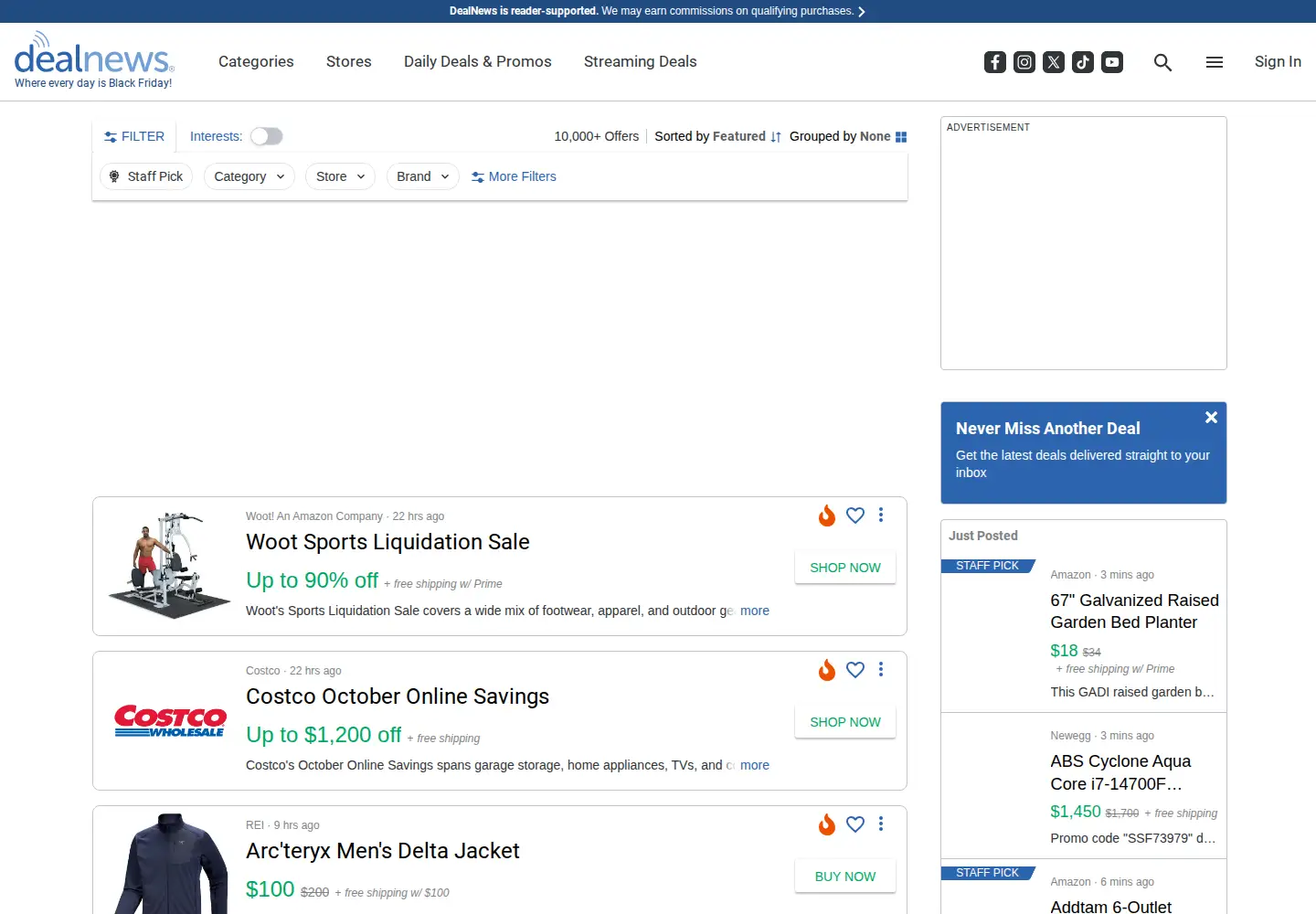
Task: Click the search magnifier icon
Action: [x=1162, y=62]
